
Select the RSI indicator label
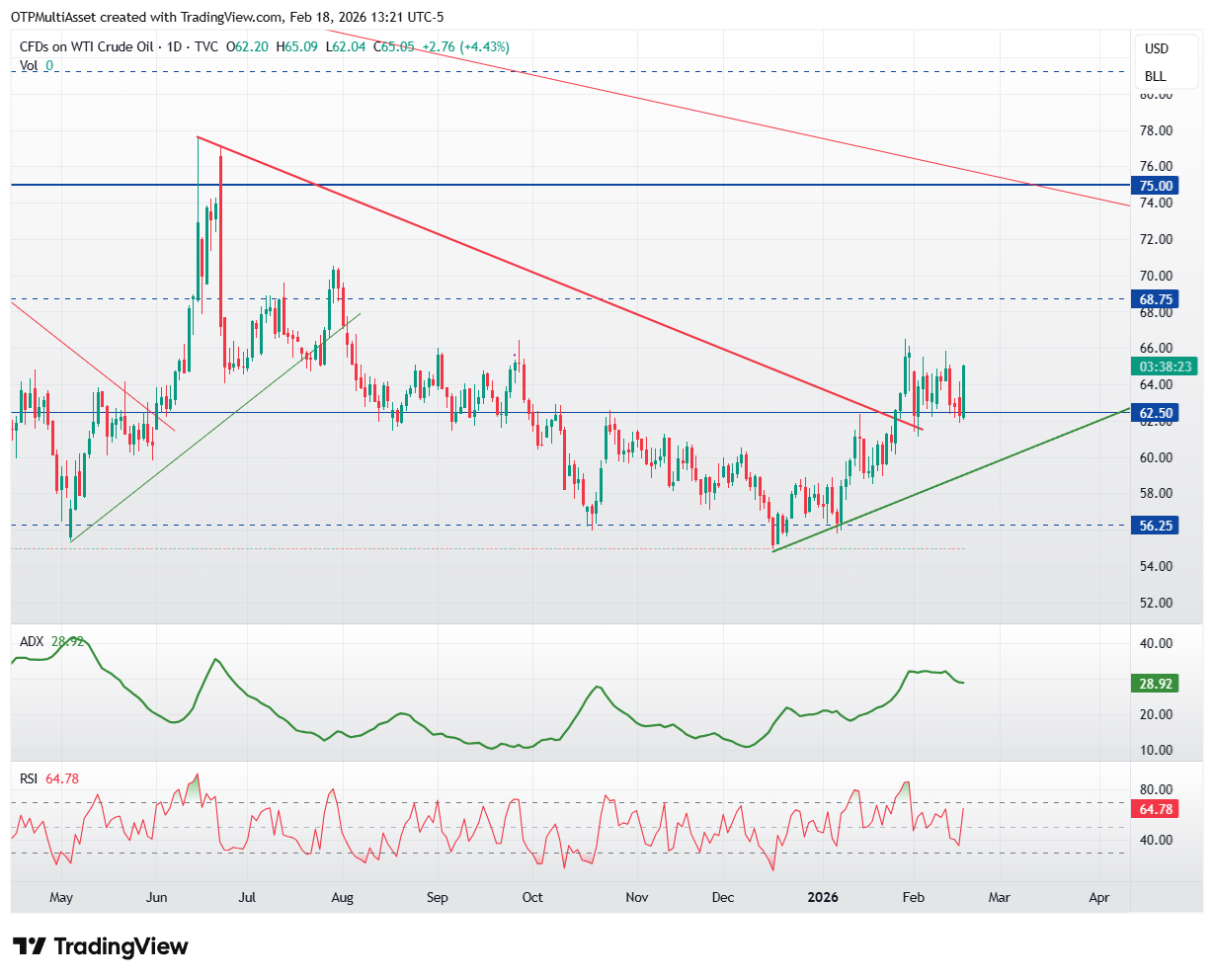pos(30,778)
